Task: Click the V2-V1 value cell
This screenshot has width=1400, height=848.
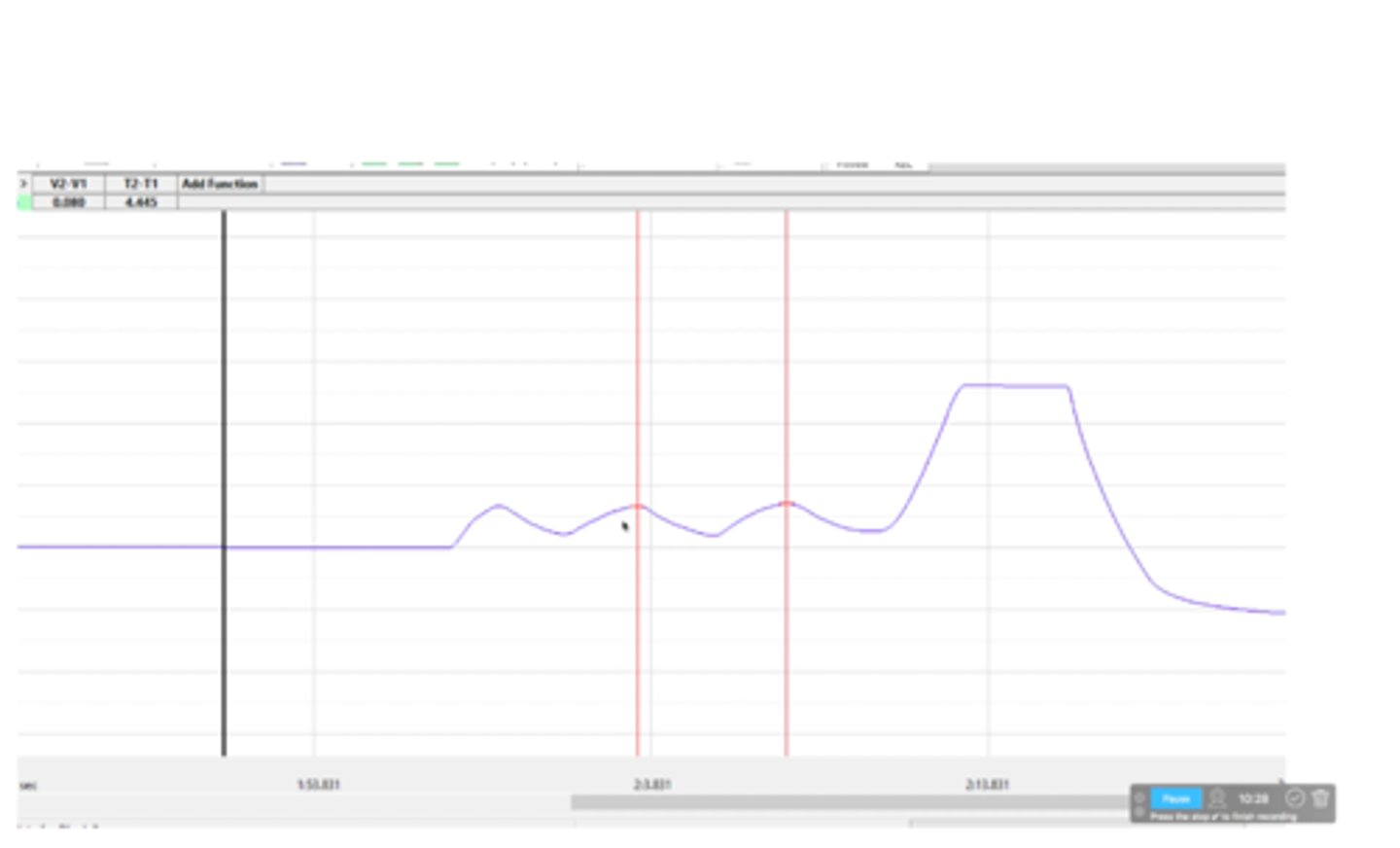Action: [x=68, y=202]
